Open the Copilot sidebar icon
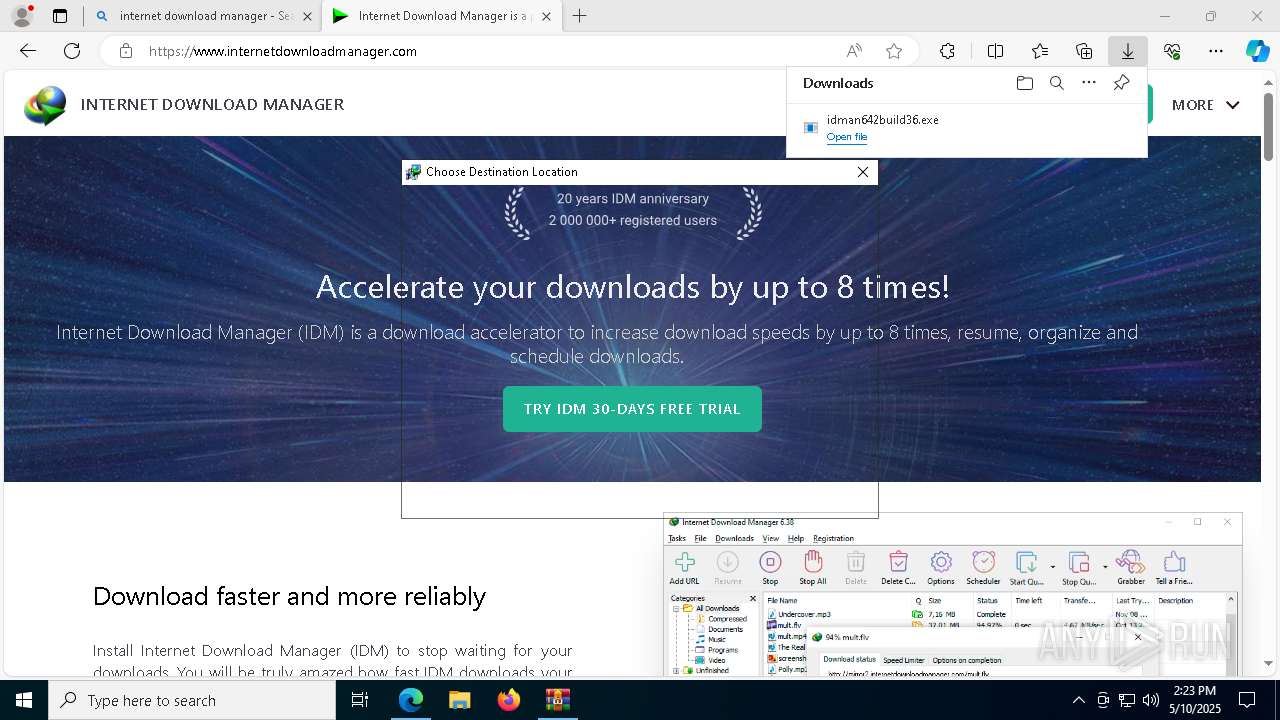The image size is (1280, 720). click(1257, 51)
